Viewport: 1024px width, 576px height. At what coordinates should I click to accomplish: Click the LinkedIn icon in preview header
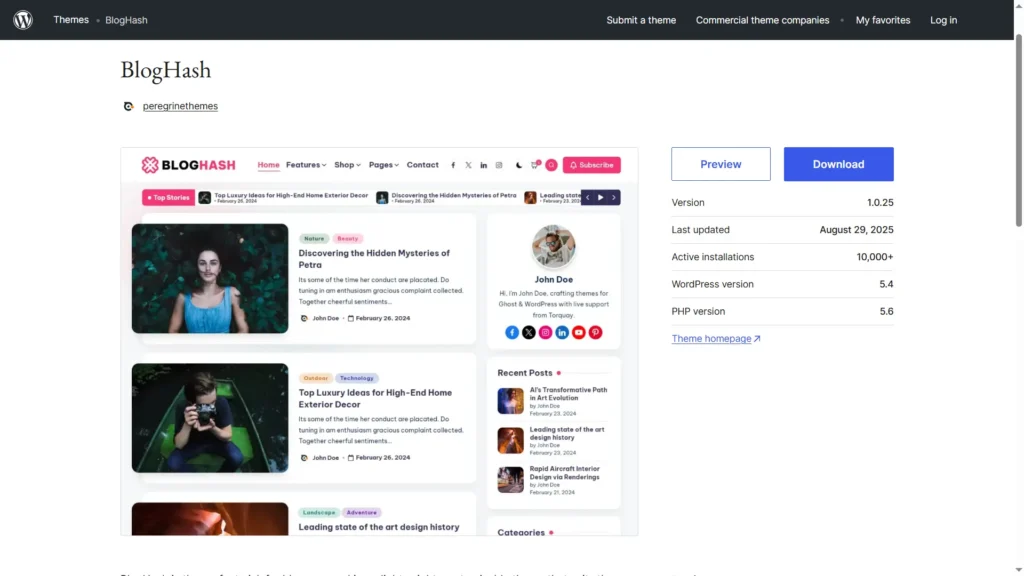[x=483, y=165]
